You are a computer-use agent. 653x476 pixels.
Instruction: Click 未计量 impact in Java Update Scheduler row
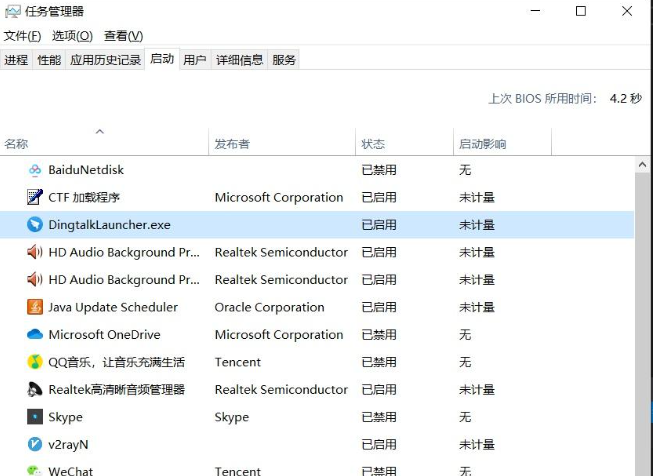point(477,307)
